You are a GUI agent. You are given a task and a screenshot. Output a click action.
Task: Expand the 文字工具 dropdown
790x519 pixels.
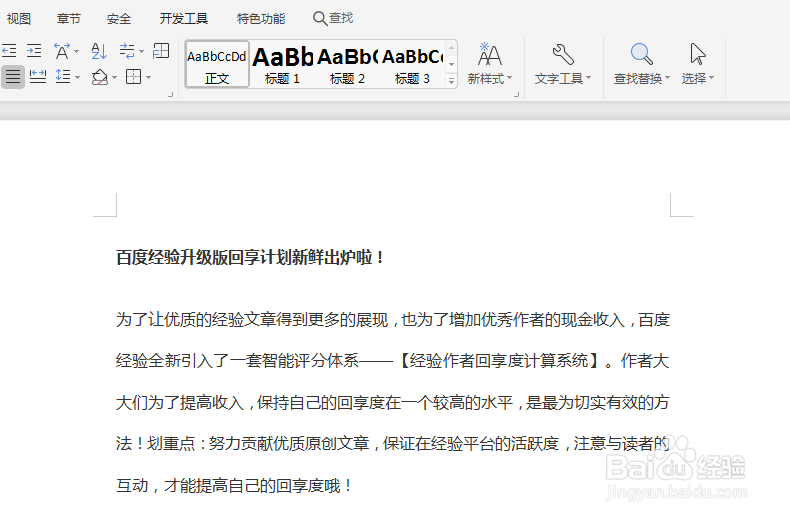(588, 78)
